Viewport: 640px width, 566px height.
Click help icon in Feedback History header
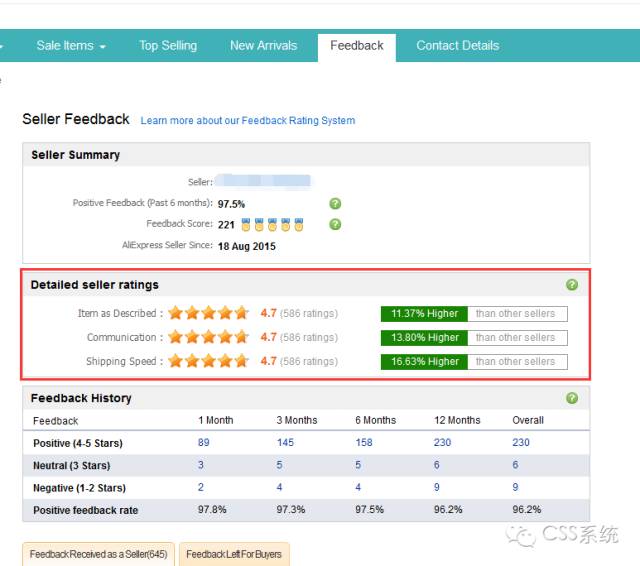pos(572,398)
